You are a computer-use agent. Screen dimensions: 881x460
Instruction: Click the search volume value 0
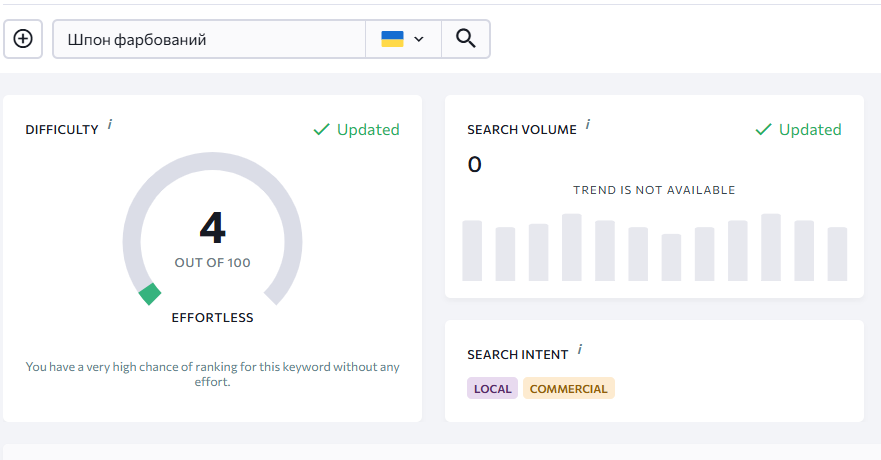[x=474, y=165]
